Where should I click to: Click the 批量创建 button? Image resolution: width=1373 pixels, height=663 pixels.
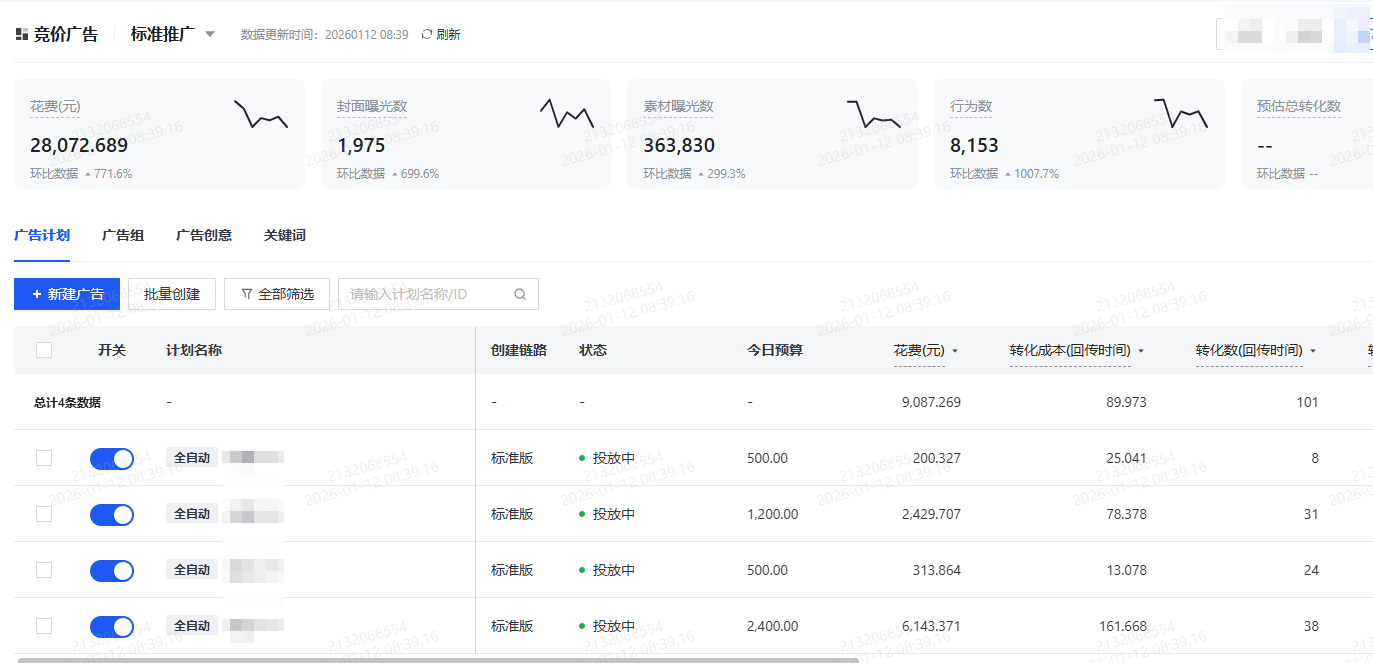(x=172, y=294)
